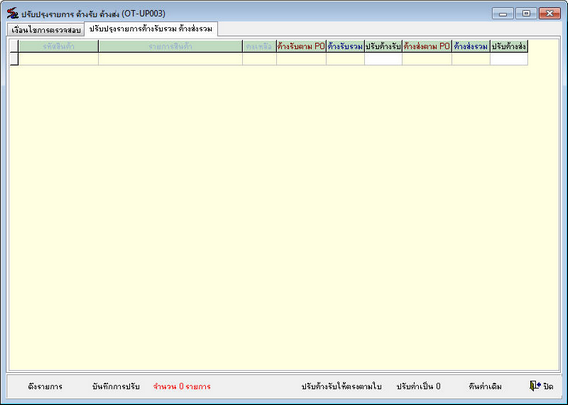
Task: Click the ค้างรับตาม PO column header
Action: 301,46
